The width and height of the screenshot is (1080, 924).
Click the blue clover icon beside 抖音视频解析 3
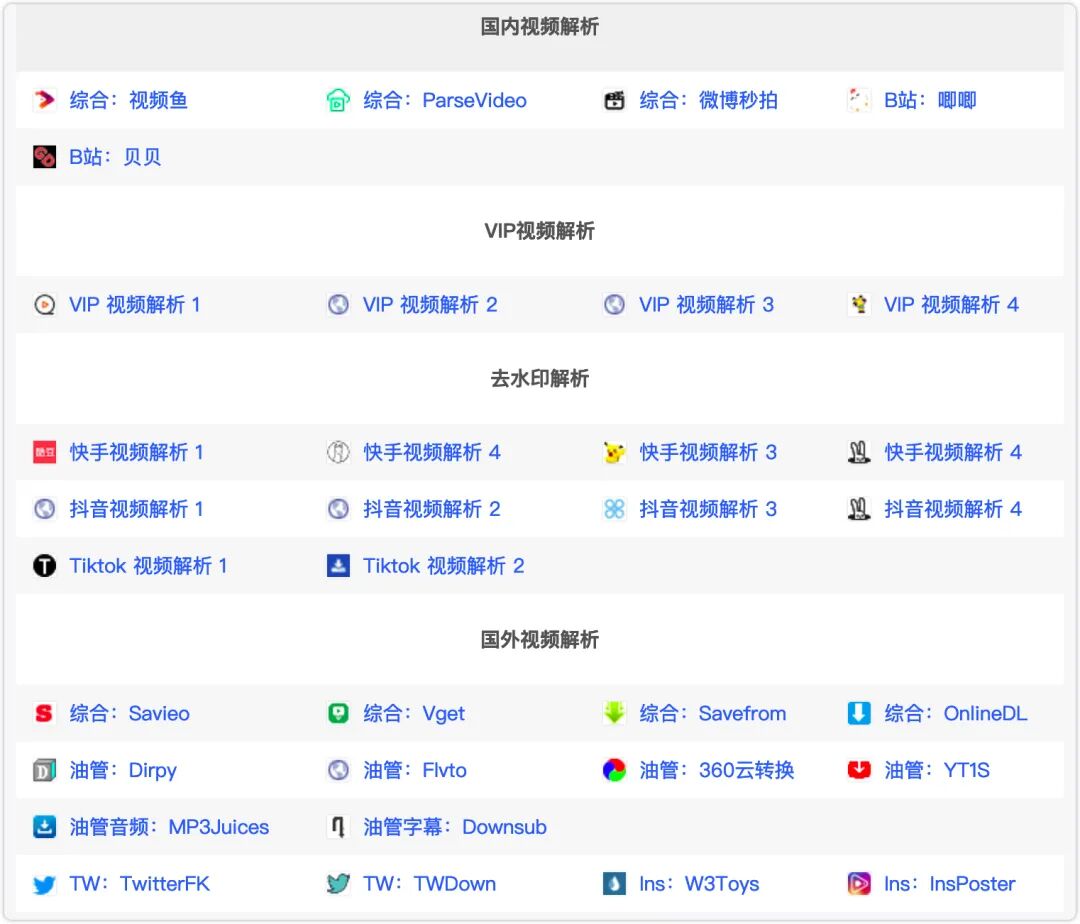pos(614,509)
